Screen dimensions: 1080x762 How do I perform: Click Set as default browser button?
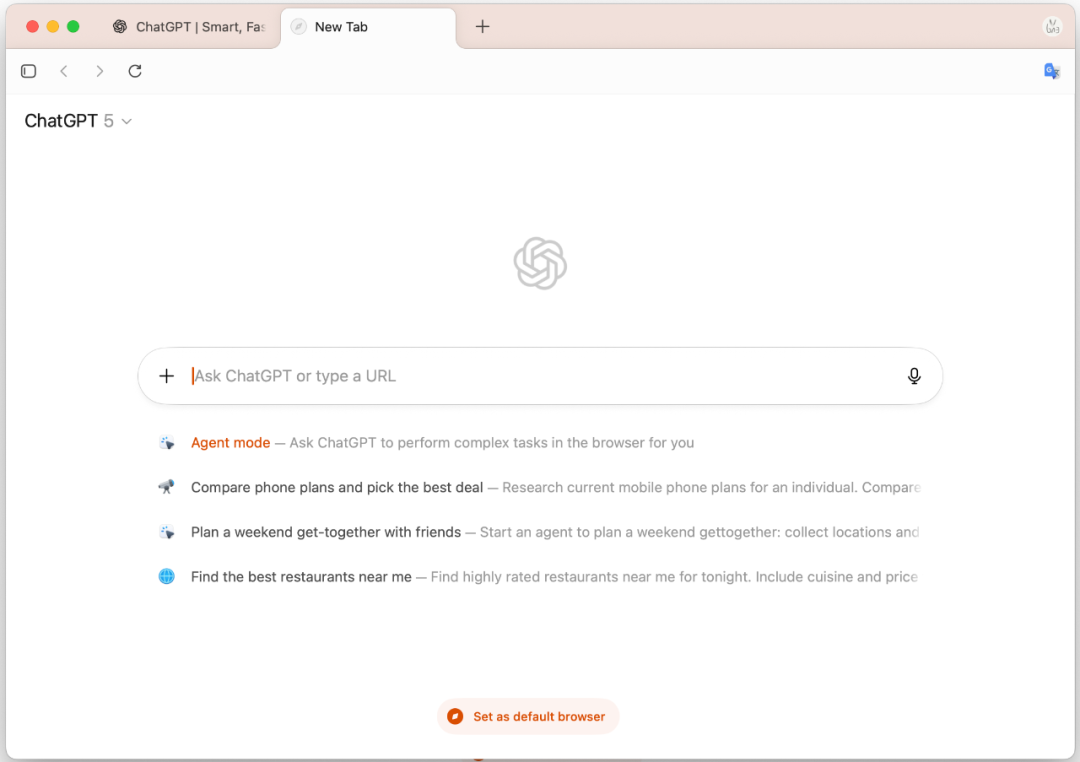point(528,716)
